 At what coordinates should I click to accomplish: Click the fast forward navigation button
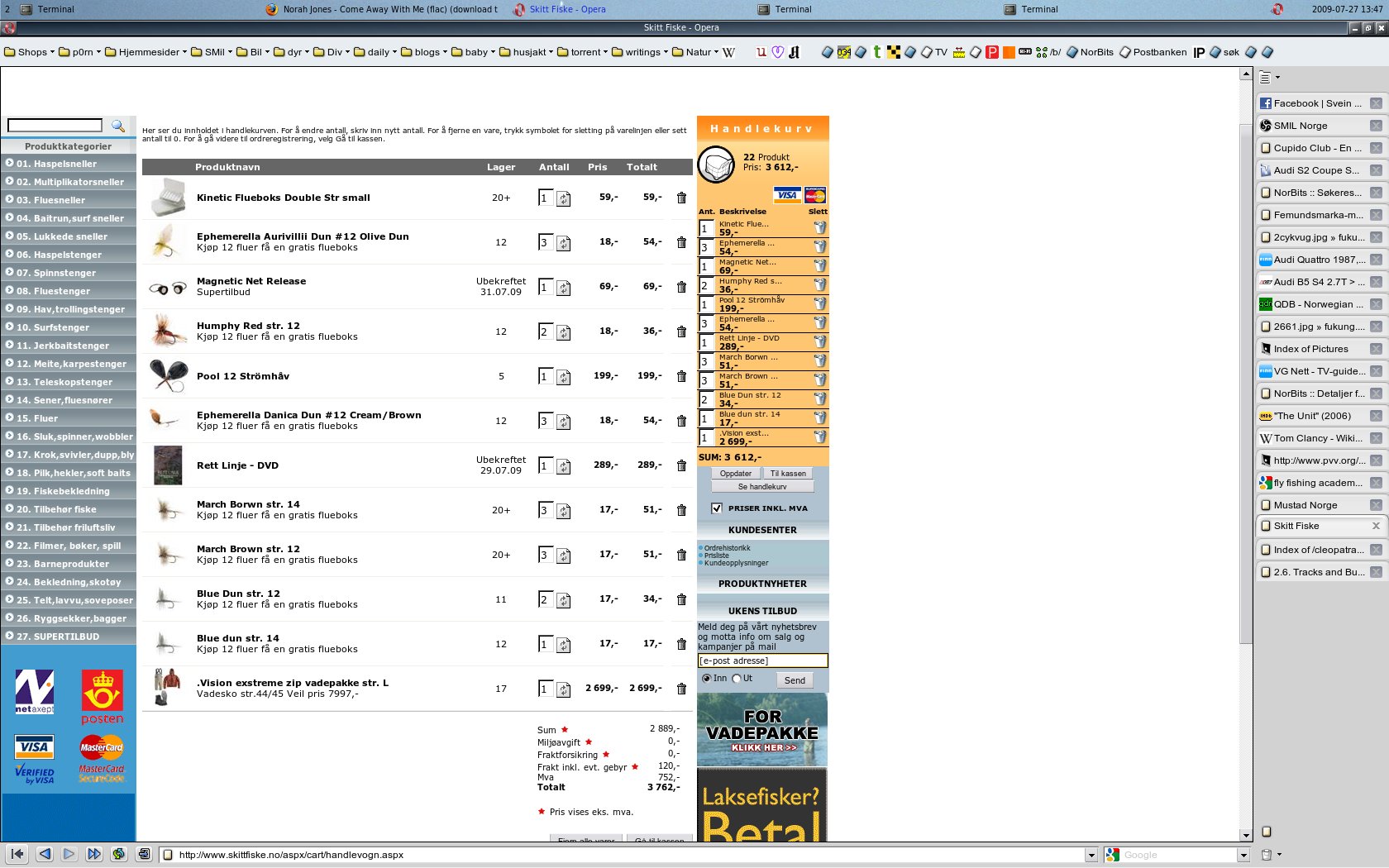coord(94,854)
